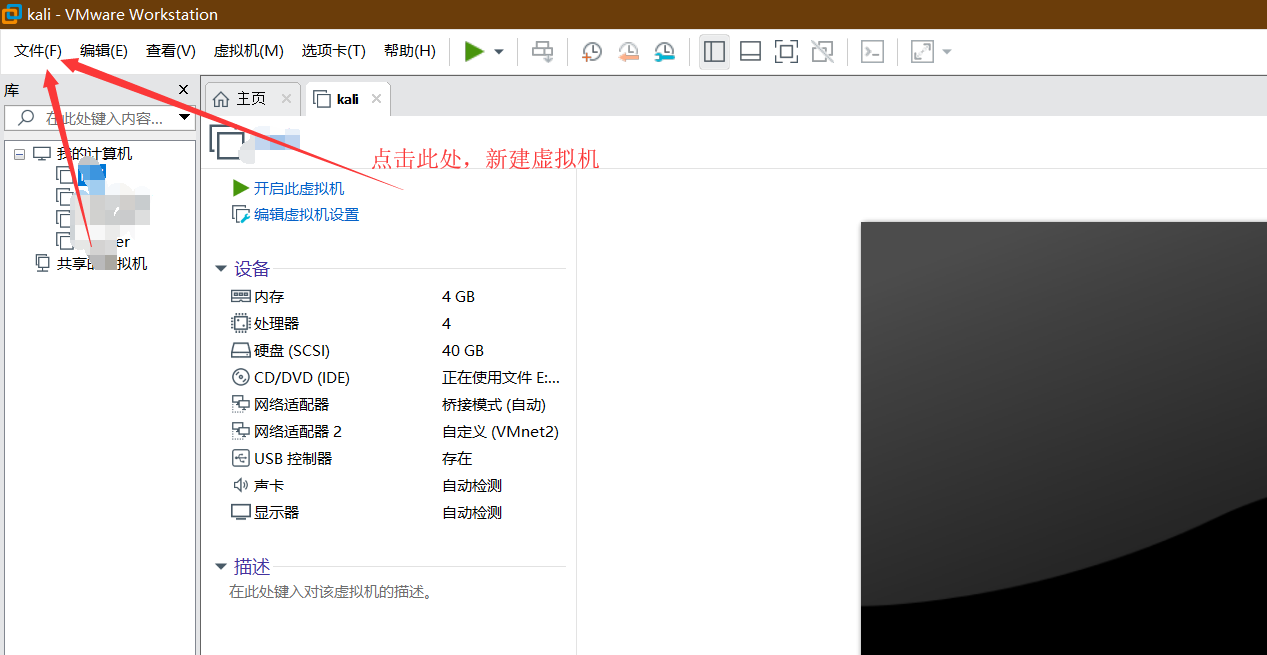
Task: Switch to the 主页 tab
Action: click(x=253, y=98)
